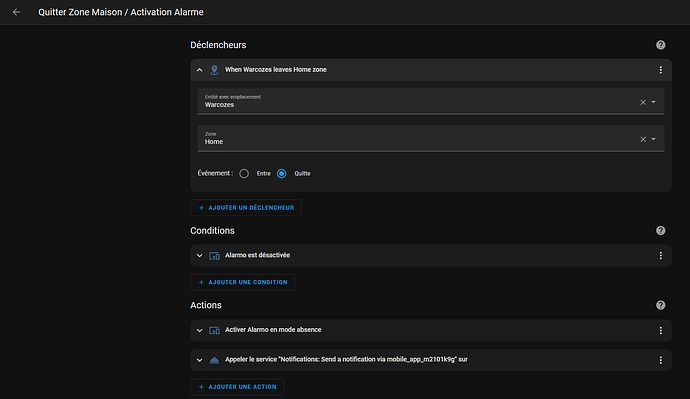Expand Activer Alarmo en mode absence action
The height and width of the screenshot is (399, 690).
199,330
